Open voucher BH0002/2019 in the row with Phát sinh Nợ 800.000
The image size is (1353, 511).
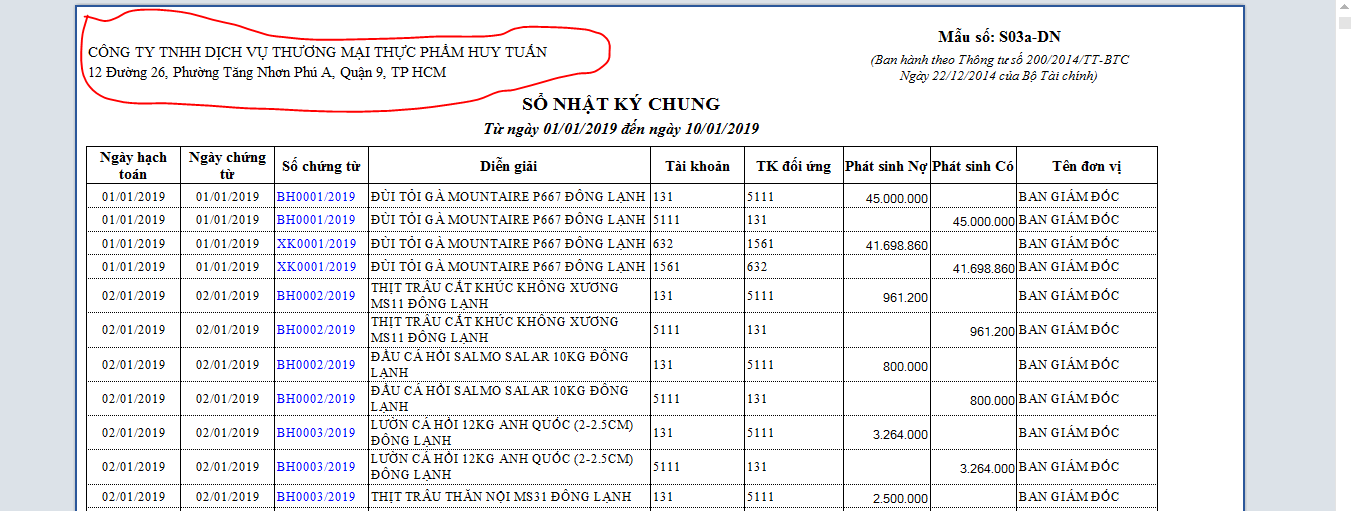tap(316, 365)
